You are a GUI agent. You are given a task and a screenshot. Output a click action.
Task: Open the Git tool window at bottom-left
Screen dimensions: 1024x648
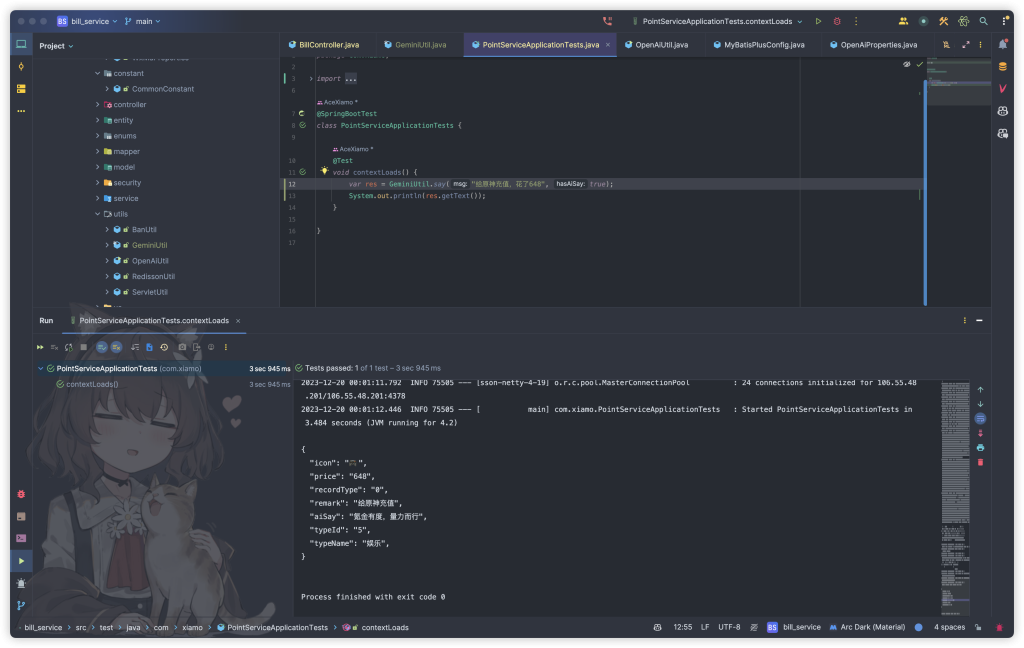click(x=21, y=605)
